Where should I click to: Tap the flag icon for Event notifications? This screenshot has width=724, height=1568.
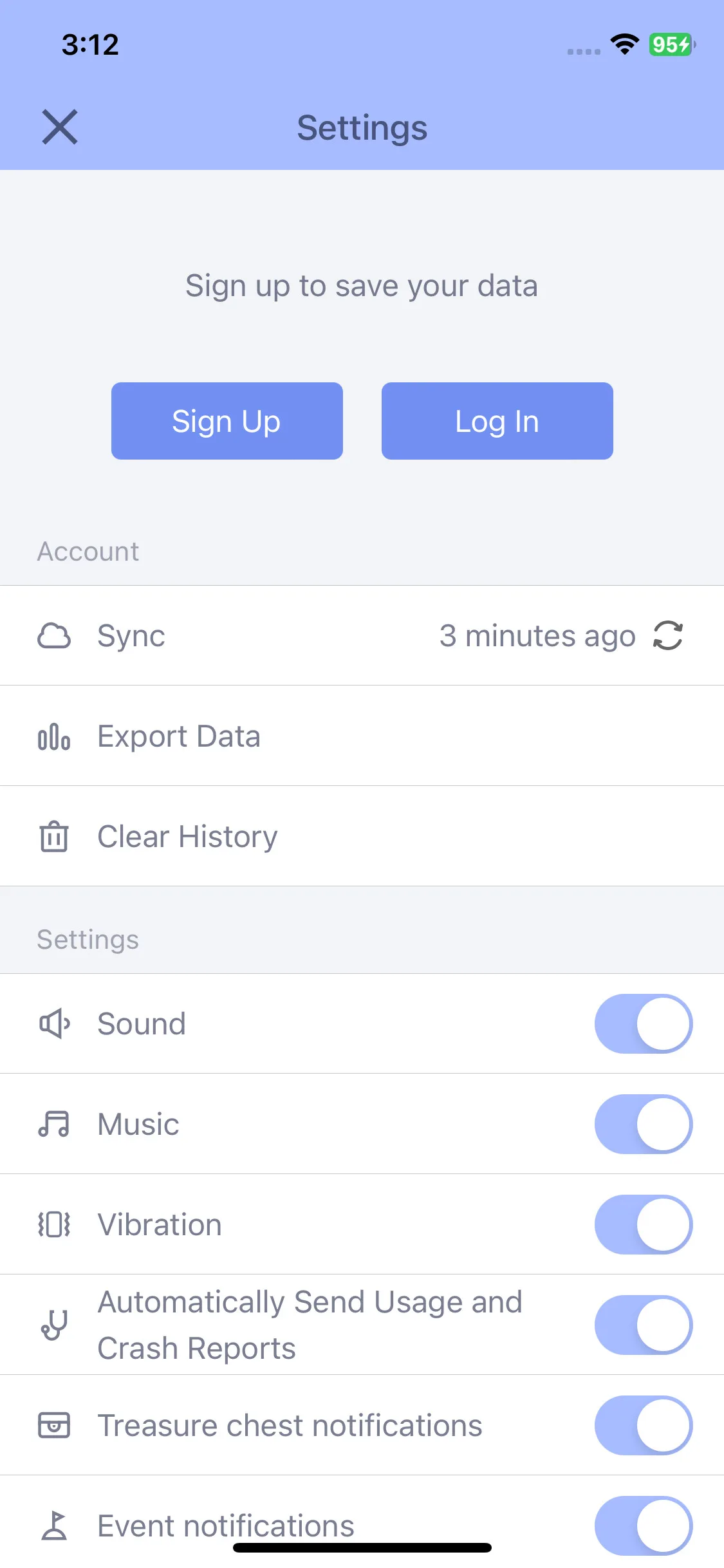[54, 1526]
